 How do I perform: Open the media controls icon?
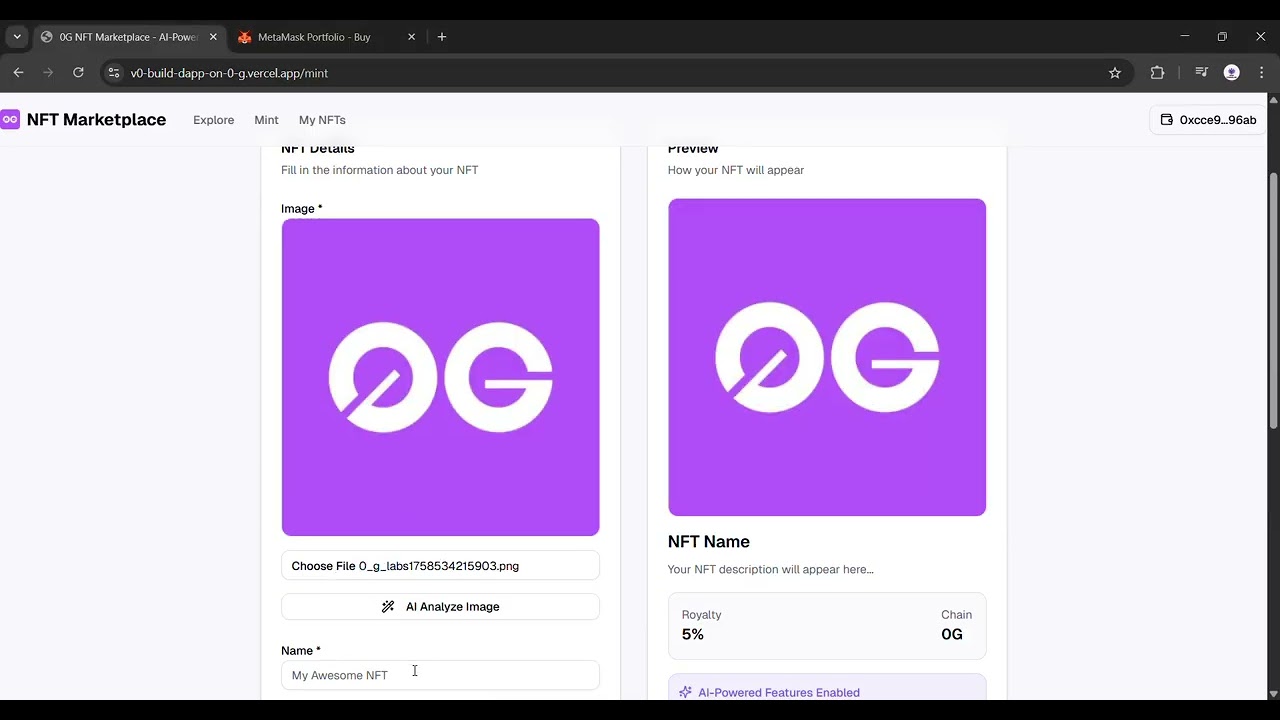[1202, 73]
